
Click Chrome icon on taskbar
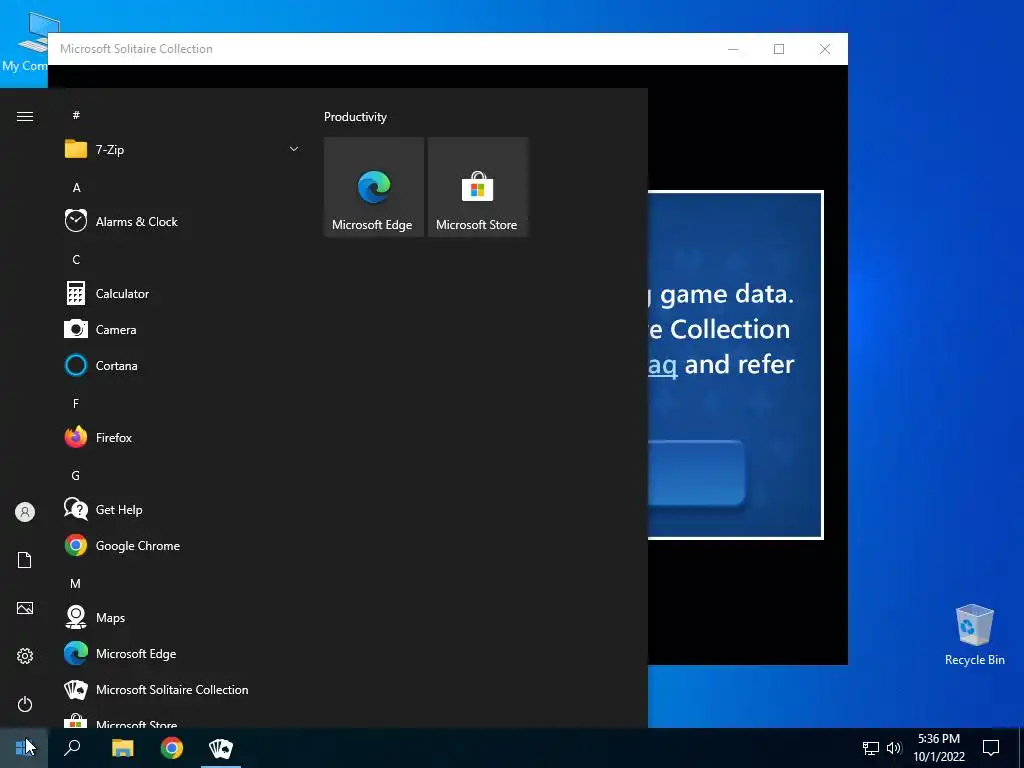(x=172, y=748)
